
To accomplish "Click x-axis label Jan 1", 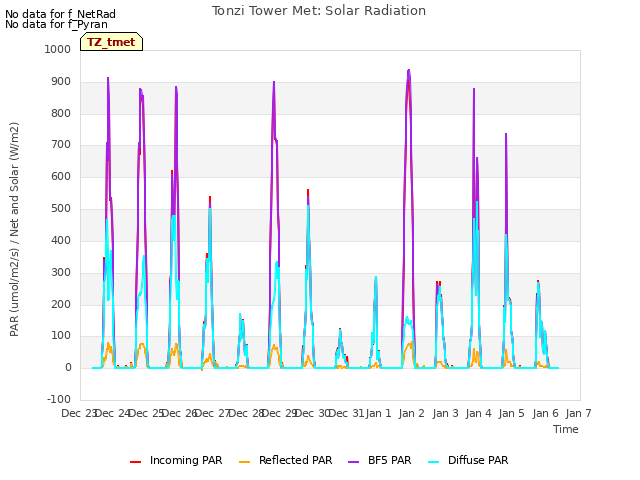I will (378, 413).
